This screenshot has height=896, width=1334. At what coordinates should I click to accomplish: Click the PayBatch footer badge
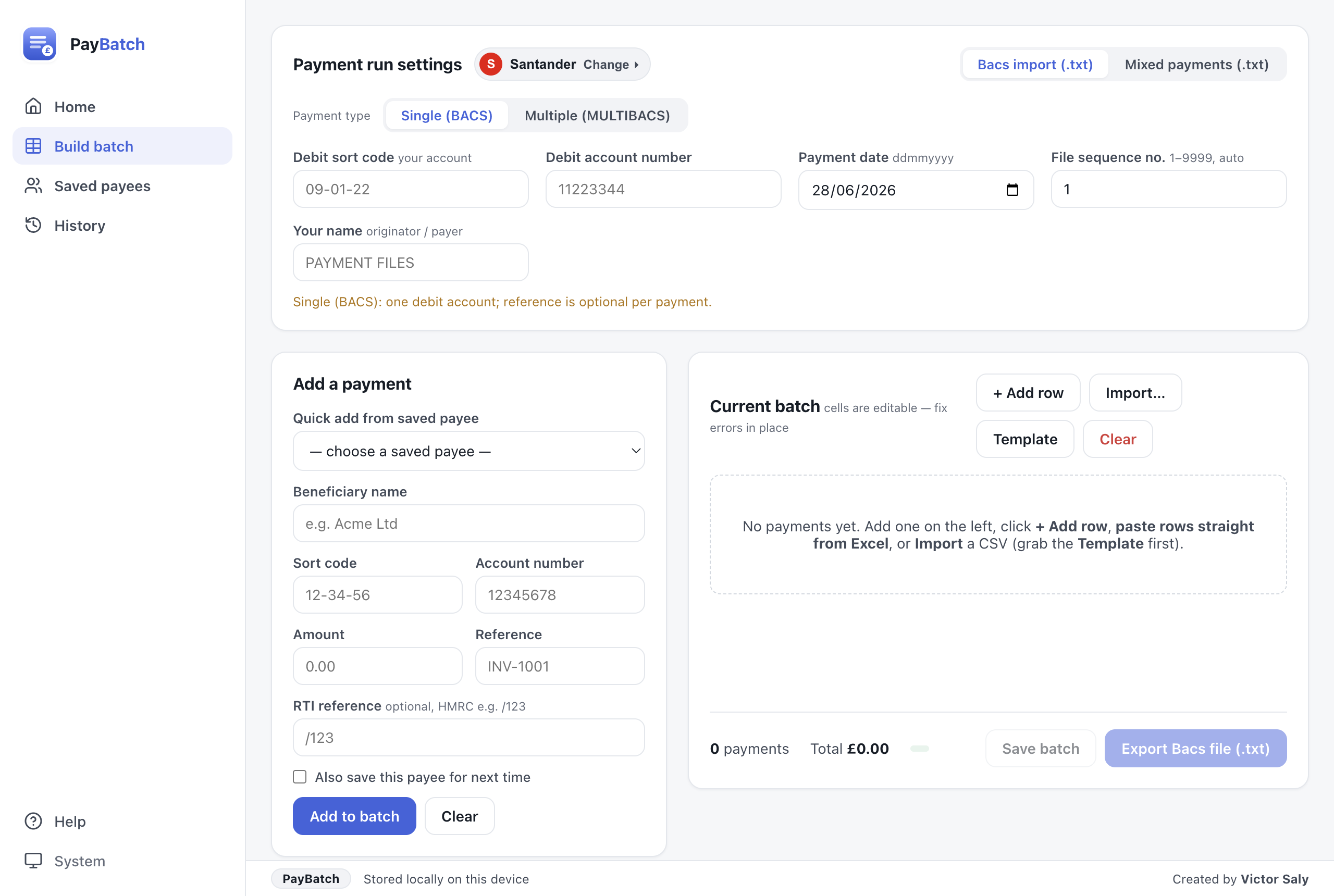point(311,878)
